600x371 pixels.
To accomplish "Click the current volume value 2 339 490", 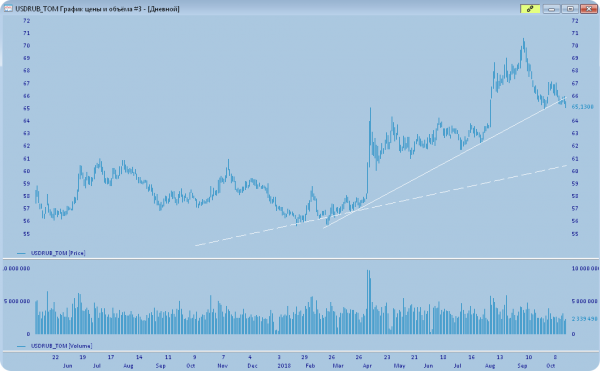I will [x=584, y=319].
